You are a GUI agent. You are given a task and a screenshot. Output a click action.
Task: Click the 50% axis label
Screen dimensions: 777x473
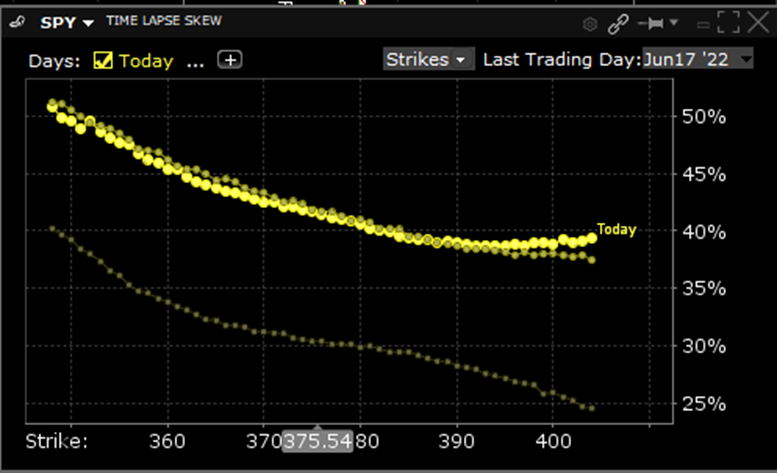[x=704, y=117]
